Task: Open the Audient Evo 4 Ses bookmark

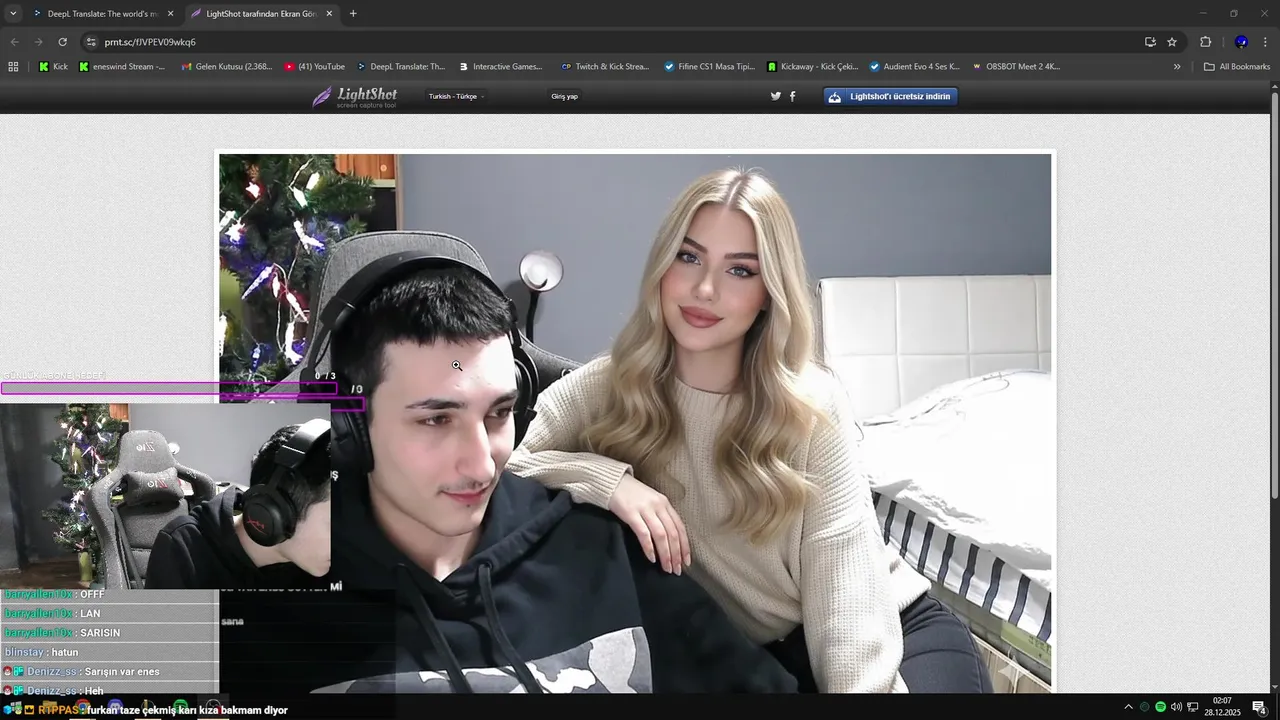Action: coord(914,67)
